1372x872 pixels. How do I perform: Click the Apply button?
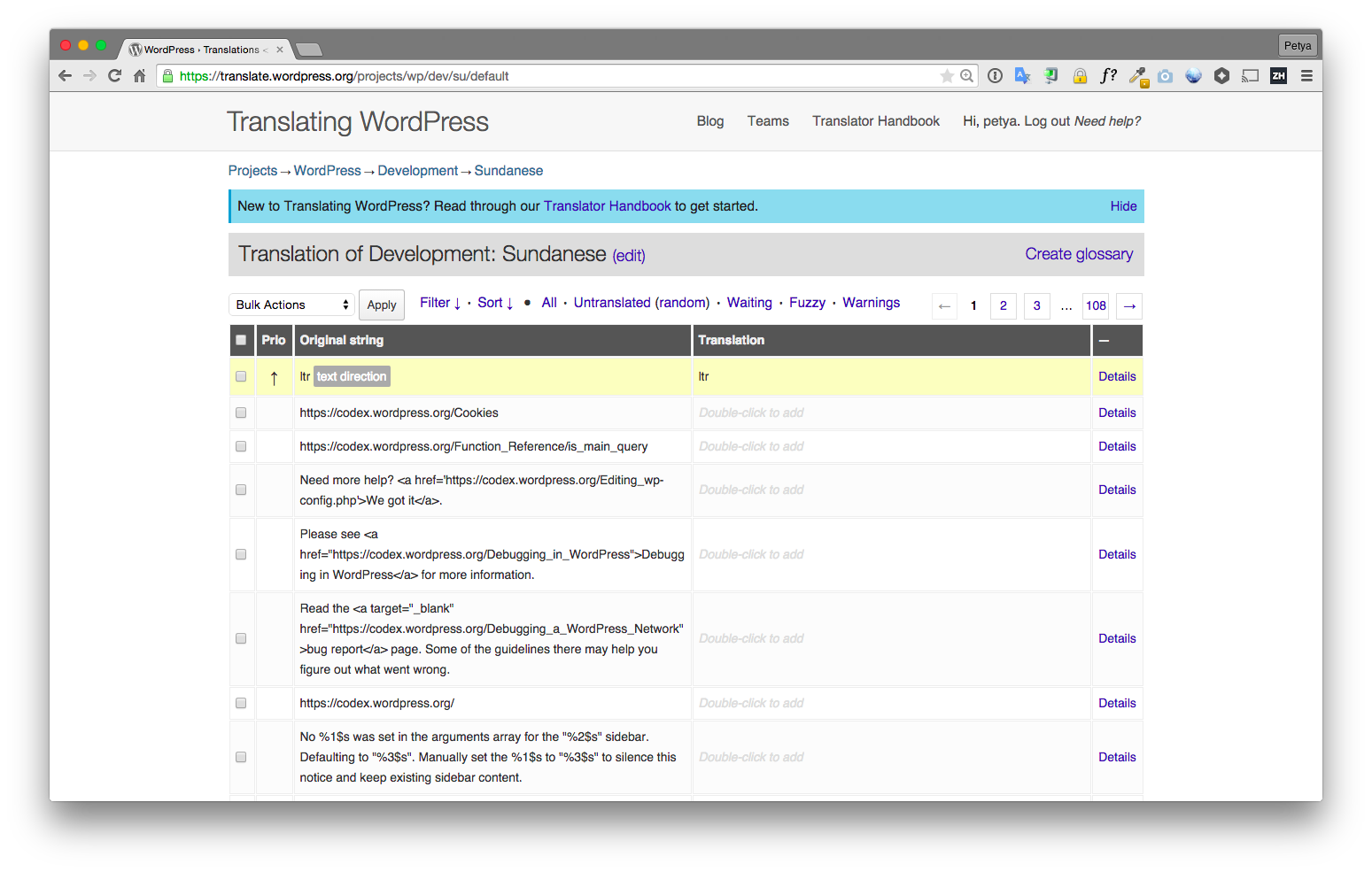pyautogui.click(x=381, y=305)
